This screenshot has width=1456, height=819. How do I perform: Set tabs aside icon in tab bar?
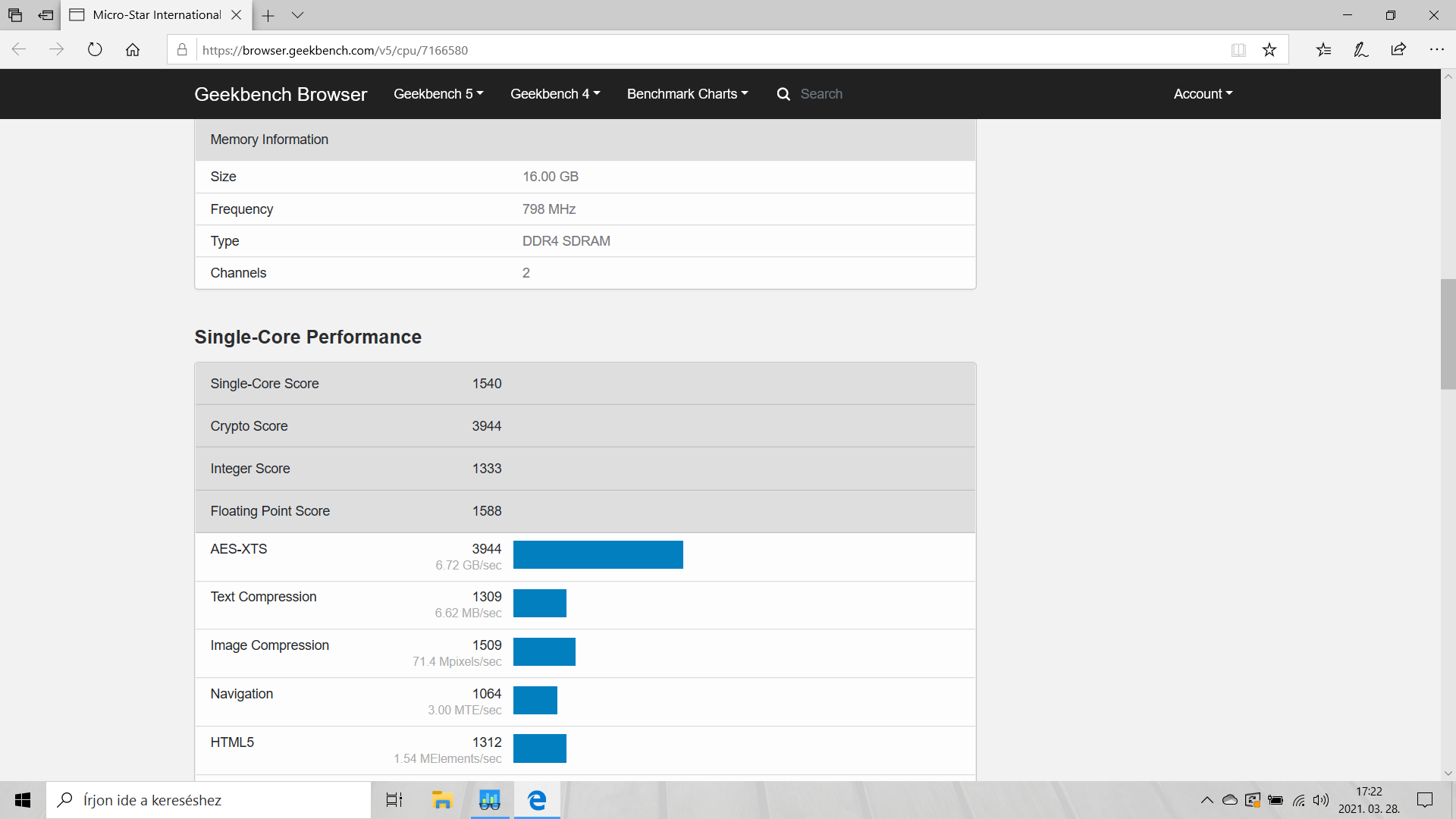[x=45, y=15]
